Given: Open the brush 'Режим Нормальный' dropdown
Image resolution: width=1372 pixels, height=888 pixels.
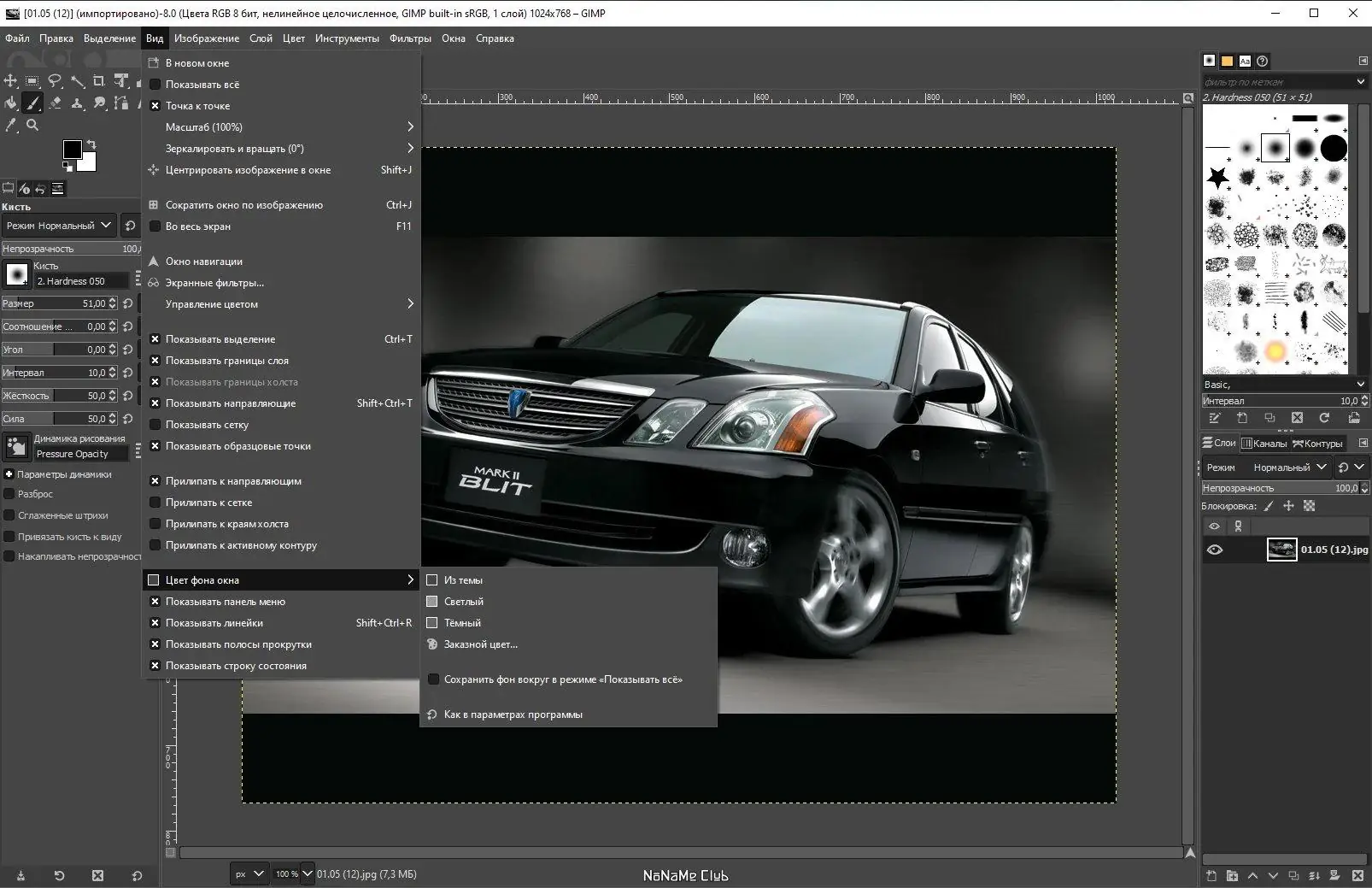Looking at the screenshot, I should click(58, 226).
